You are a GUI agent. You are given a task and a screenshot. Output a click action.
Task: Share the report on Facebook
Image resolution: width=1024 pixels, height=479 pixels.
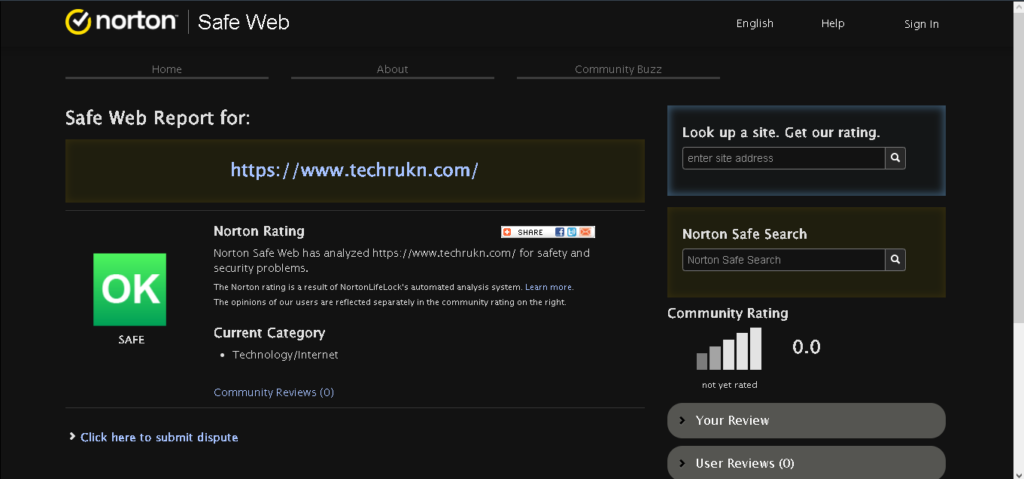(x=560, y=232)
